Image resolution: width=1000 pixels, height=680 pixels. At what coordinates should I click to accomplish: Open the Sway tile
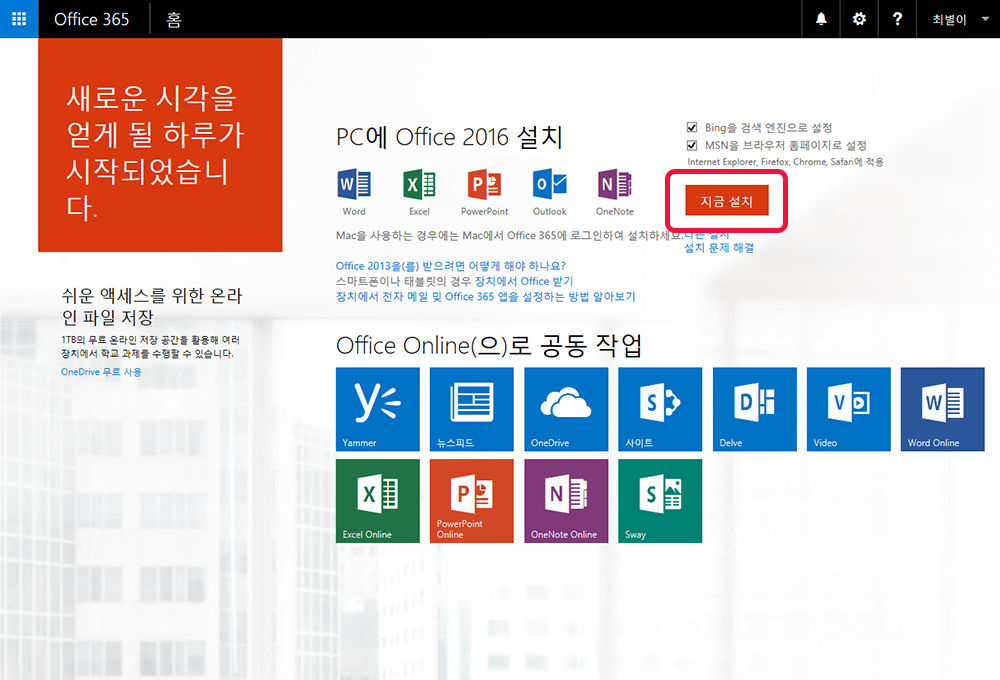pos(660,501)
